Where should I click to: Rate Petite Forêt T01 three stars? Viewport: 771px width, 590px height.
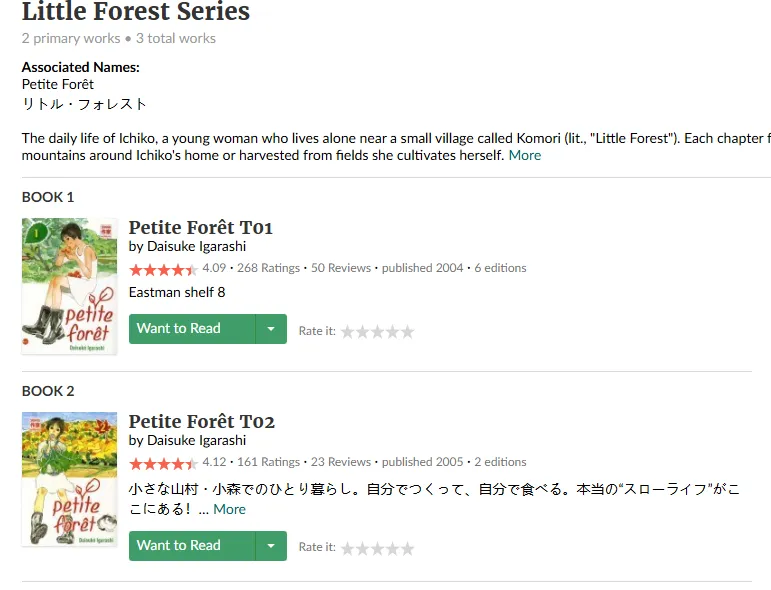coord(377,332)
